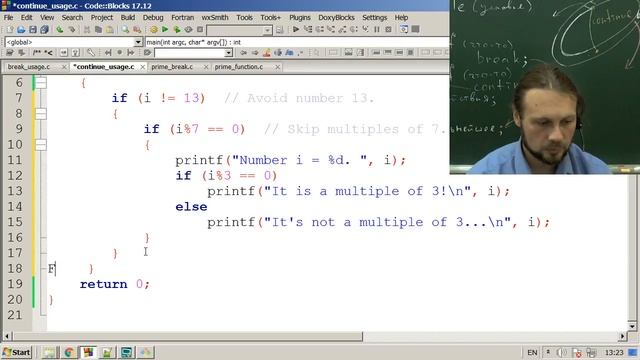Click the Abort build icon
The image size is (640, 360).
[x=200, y=29]
